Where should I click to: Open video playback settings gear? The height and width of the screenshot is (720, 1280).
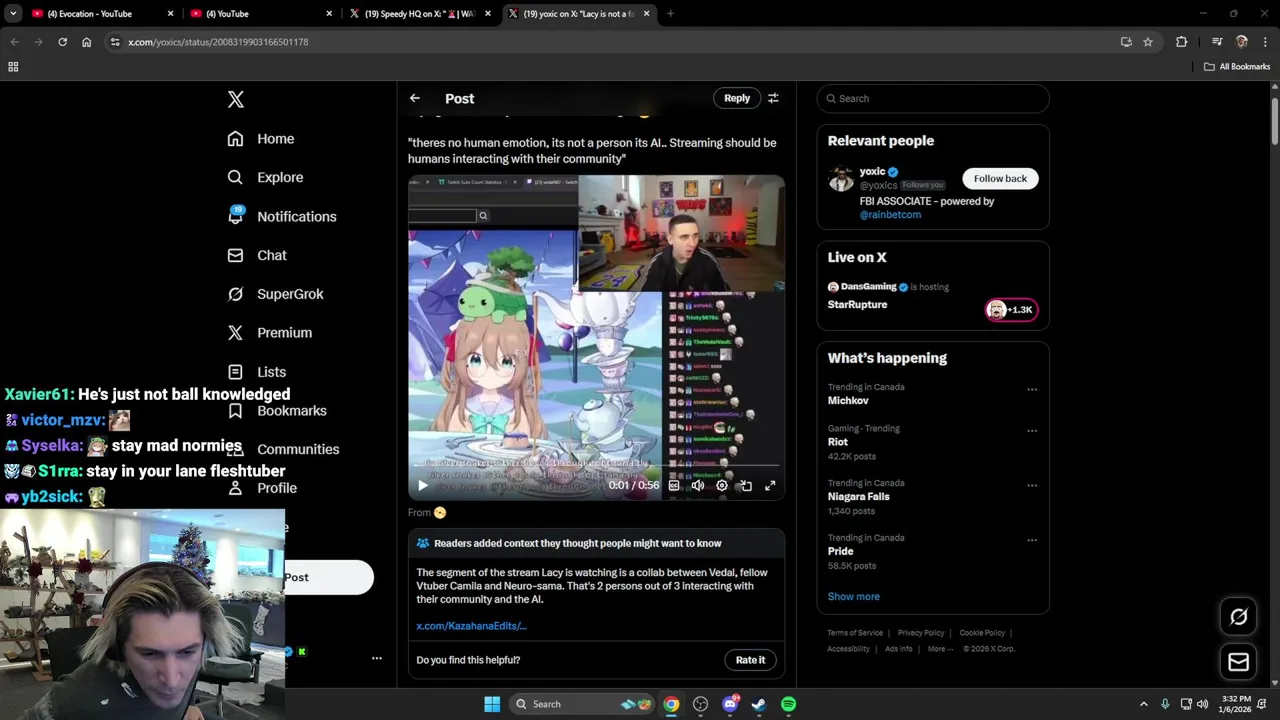click(722, 486)
